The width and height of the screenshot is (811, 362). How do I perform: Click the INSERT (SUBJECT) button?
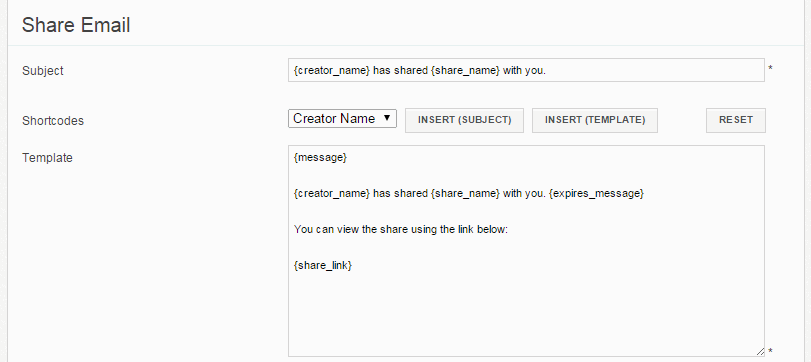[x=464, y=120]
